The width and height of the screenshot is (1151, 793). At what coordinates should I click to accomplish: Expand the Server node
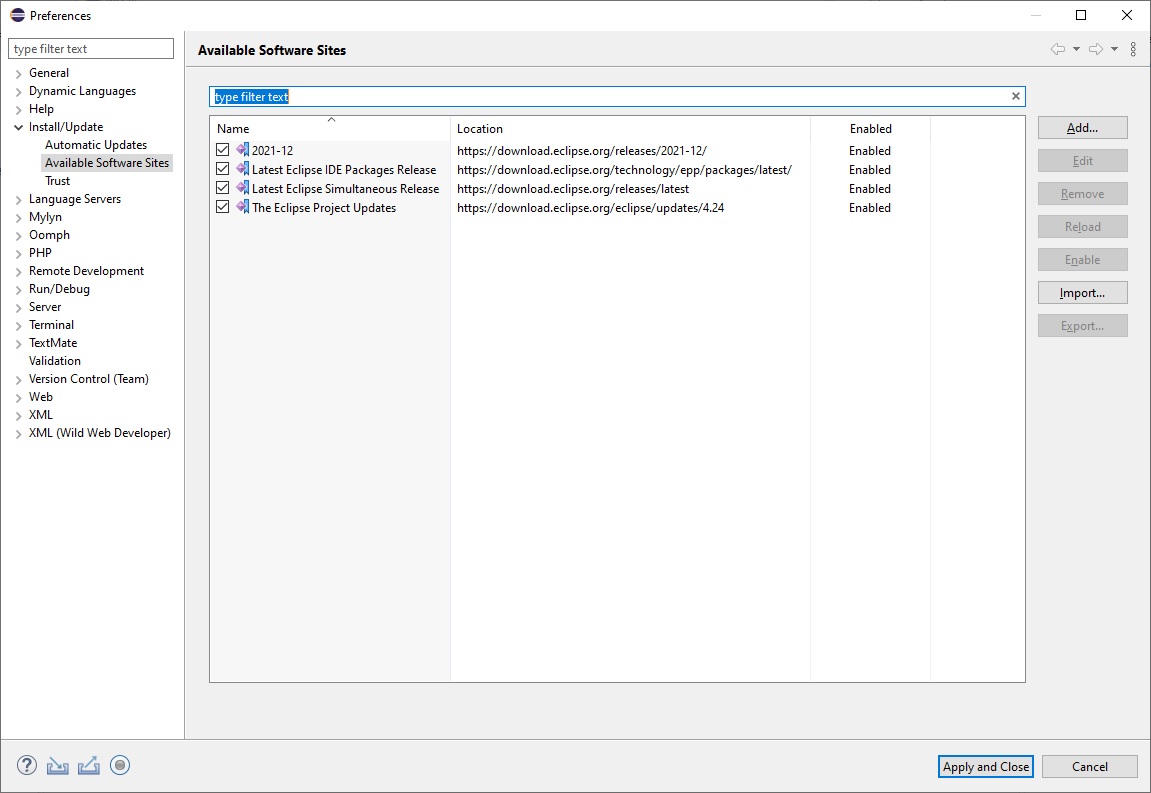coord(18,308)
